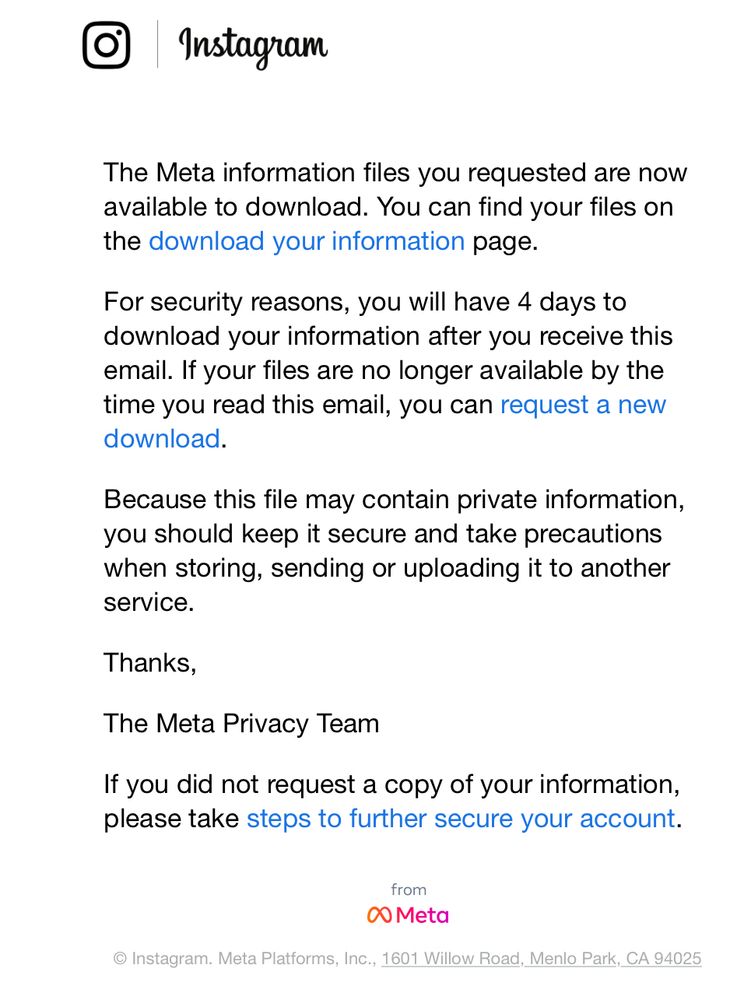Click the Instagram camera logo icon
Image resolution: width=751 pixels, height=1000 pixels.
point(106,45)
